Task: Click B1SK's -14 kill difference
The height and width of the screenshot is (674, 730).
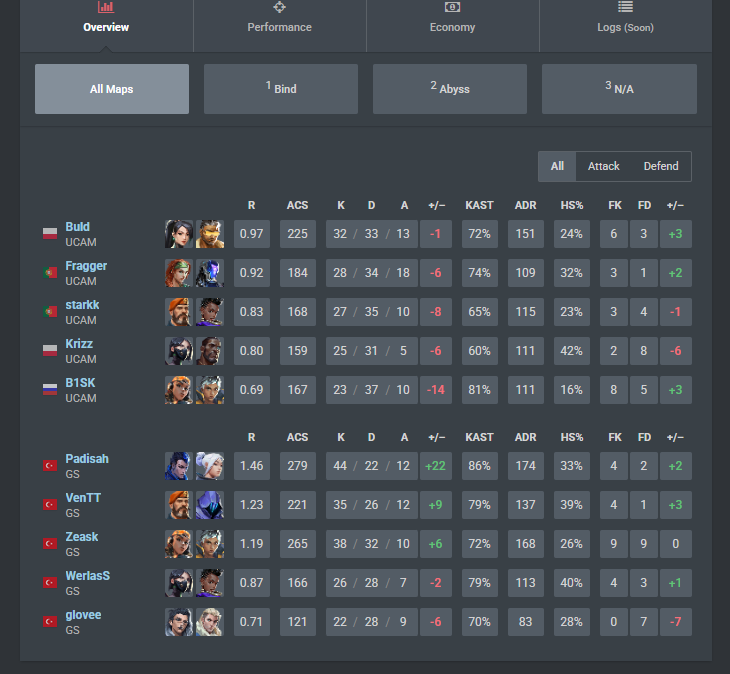Action: click(x=436, y=390)
